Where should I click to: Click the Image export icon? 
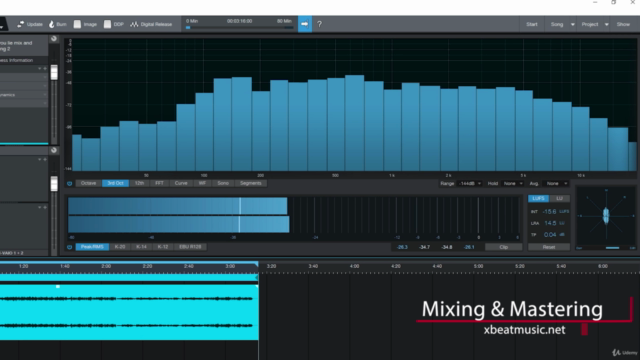click(77, 24)
